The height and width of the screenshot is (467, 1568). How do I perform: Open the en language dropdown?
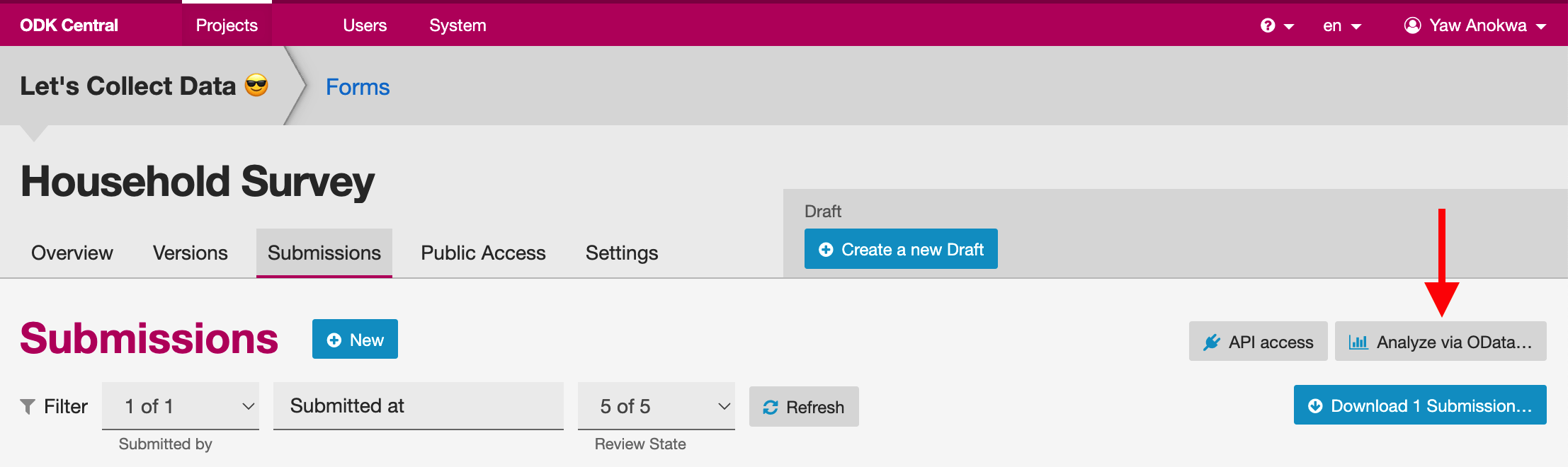pos(1342,25)
